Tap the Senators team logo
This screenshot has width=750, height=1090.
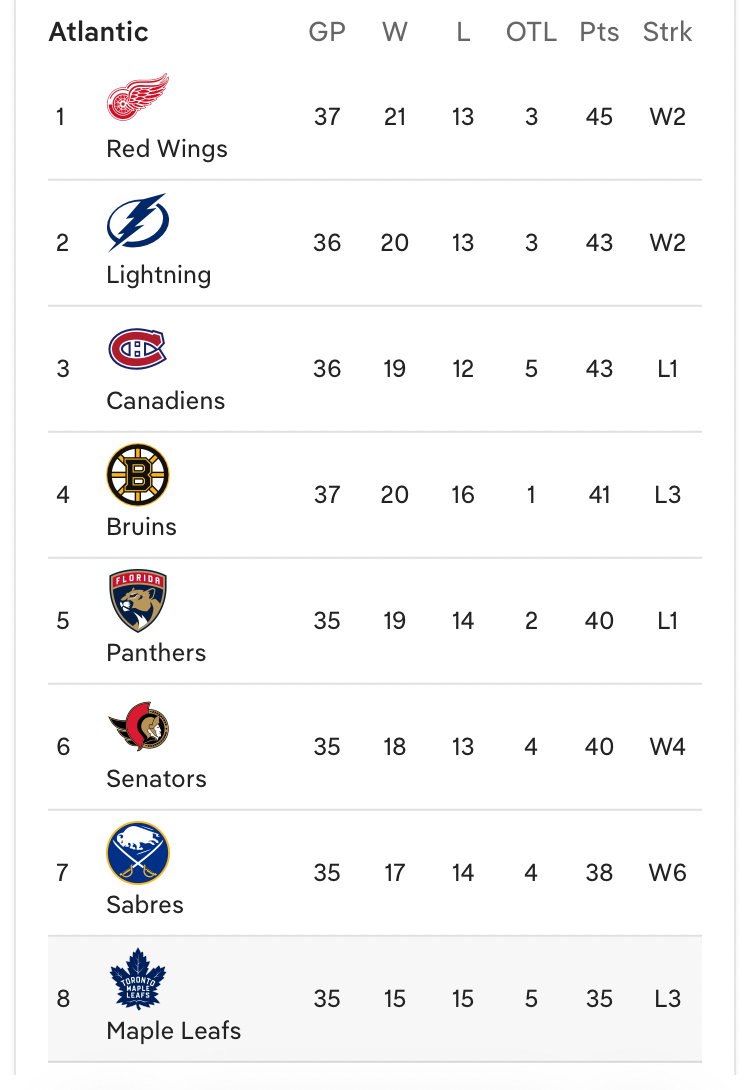coord(139,727)
